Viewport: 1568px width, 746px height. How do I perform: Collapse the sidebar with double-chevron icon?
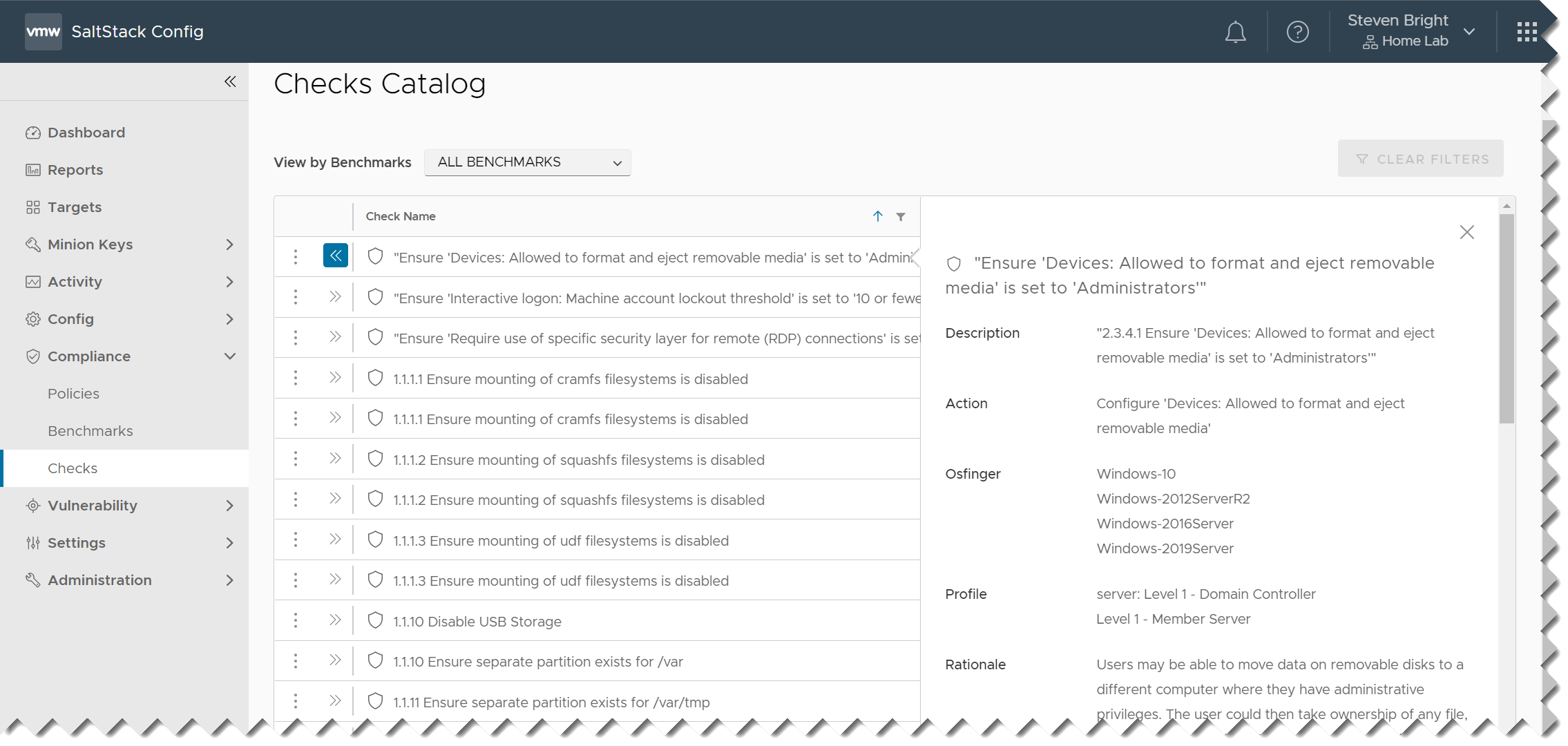click(230, 82)
